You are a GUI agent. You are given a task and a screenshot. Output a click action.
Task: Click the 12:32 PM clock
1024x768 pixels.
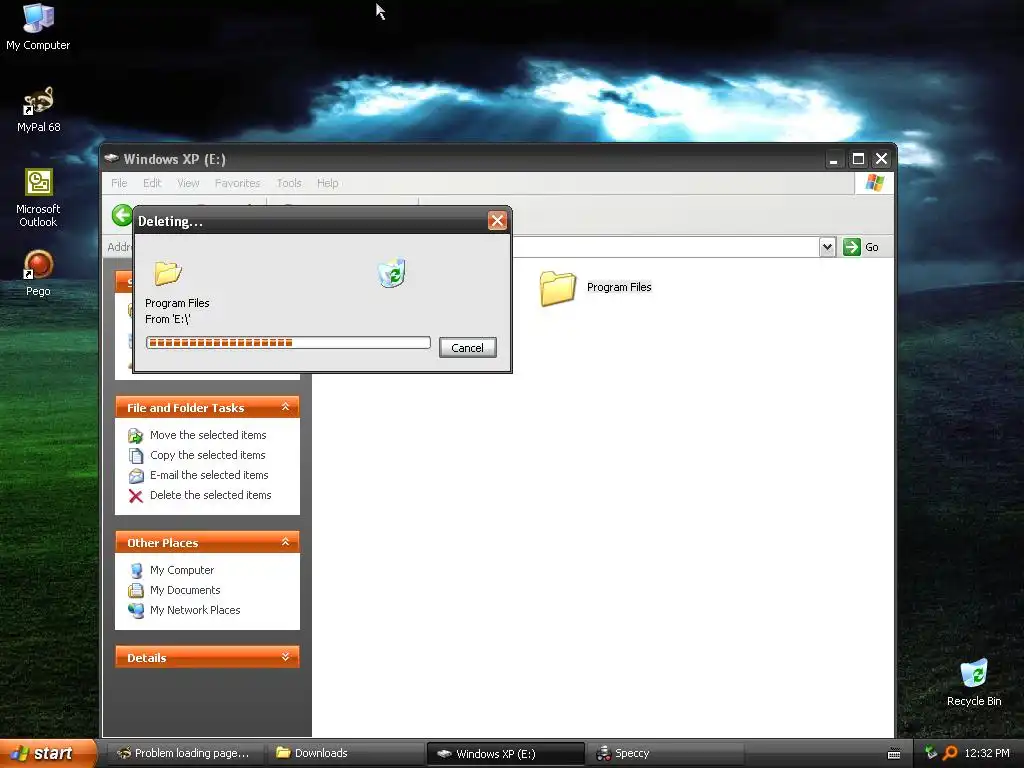coord(987,753)
